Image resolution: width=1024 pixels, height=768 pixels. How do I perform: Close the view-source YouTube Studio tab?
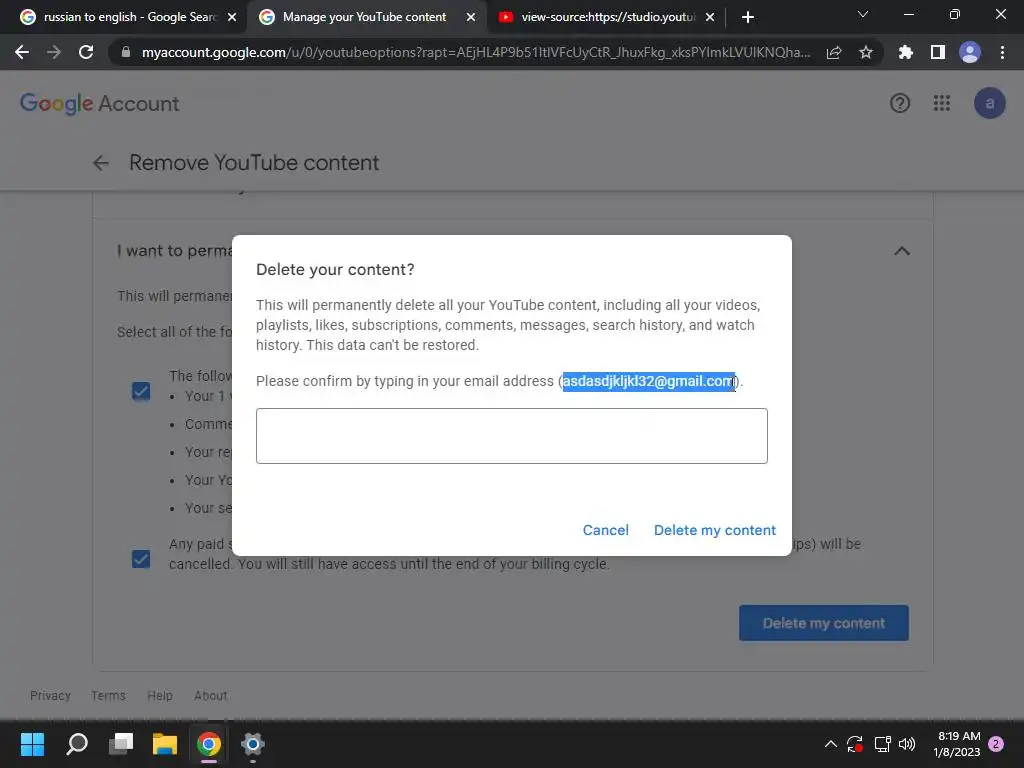click(x=710, y=17)
